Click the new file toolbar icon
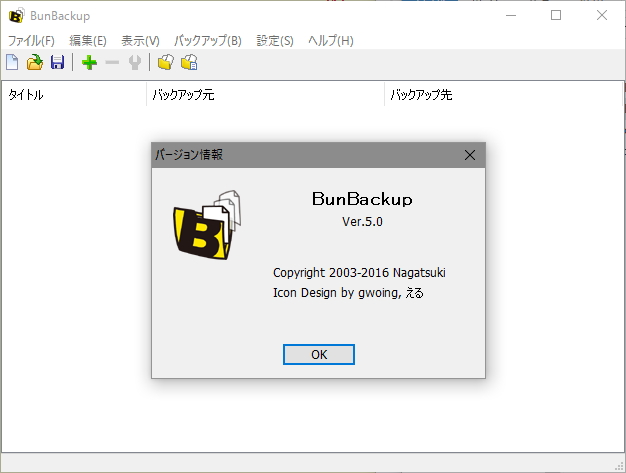 pyautogui.click(x=12, y=62)
